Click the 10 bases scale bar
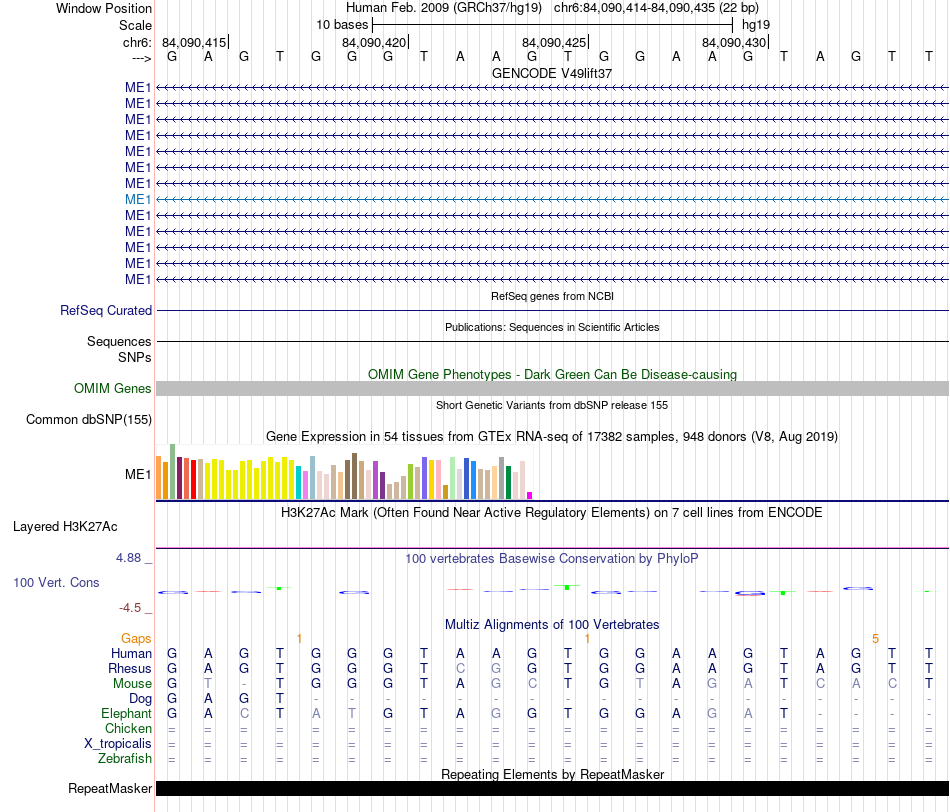 (x=553, y=25)
